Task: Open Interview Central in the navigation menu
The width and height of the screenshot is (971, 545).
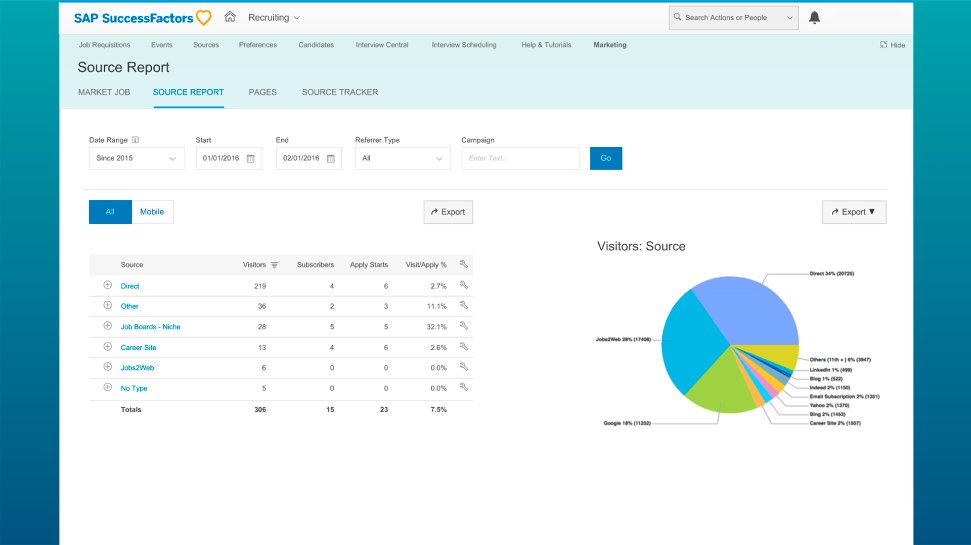Action: 383,45
